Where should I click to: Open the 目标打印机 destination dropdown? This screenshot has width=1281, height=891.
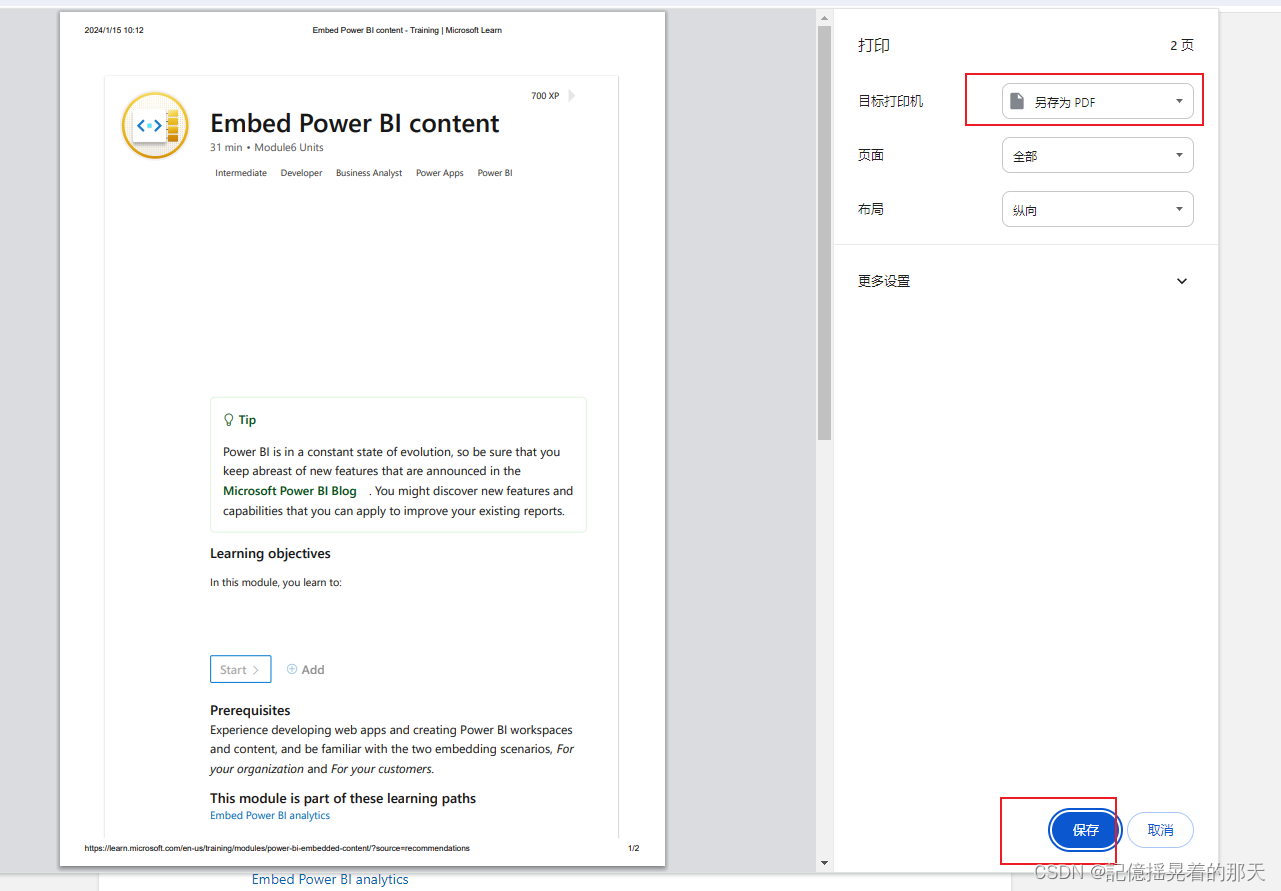[1097, 101]
